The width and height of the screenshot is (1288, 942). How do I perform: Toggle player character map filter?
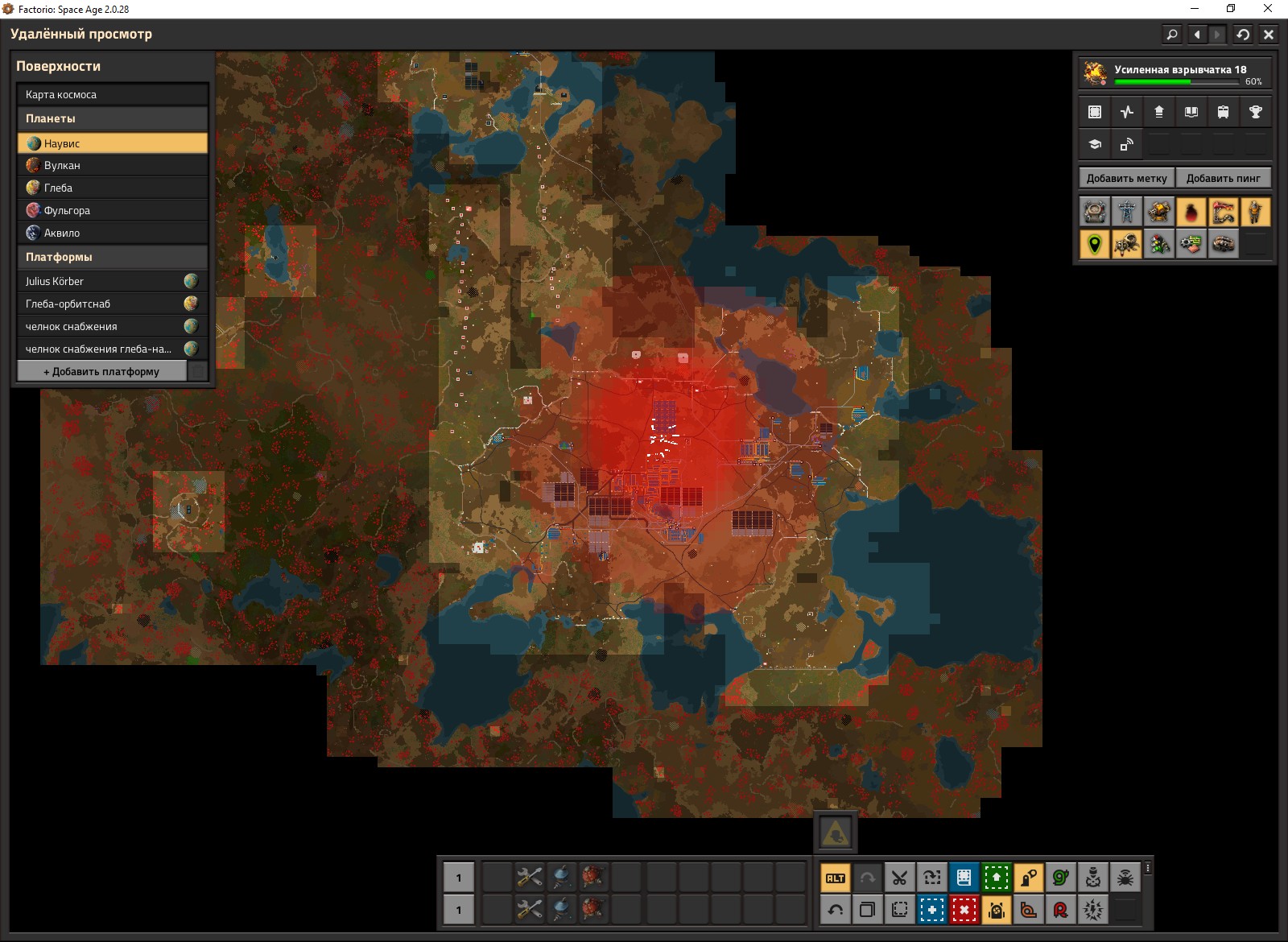tap(1256, 212)
